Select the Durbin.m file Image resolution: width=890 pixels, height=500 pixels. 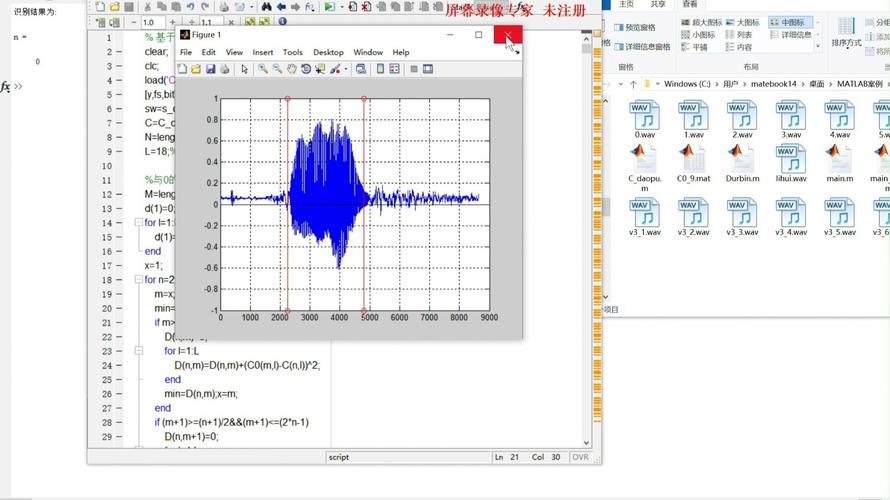coord(742,163)
